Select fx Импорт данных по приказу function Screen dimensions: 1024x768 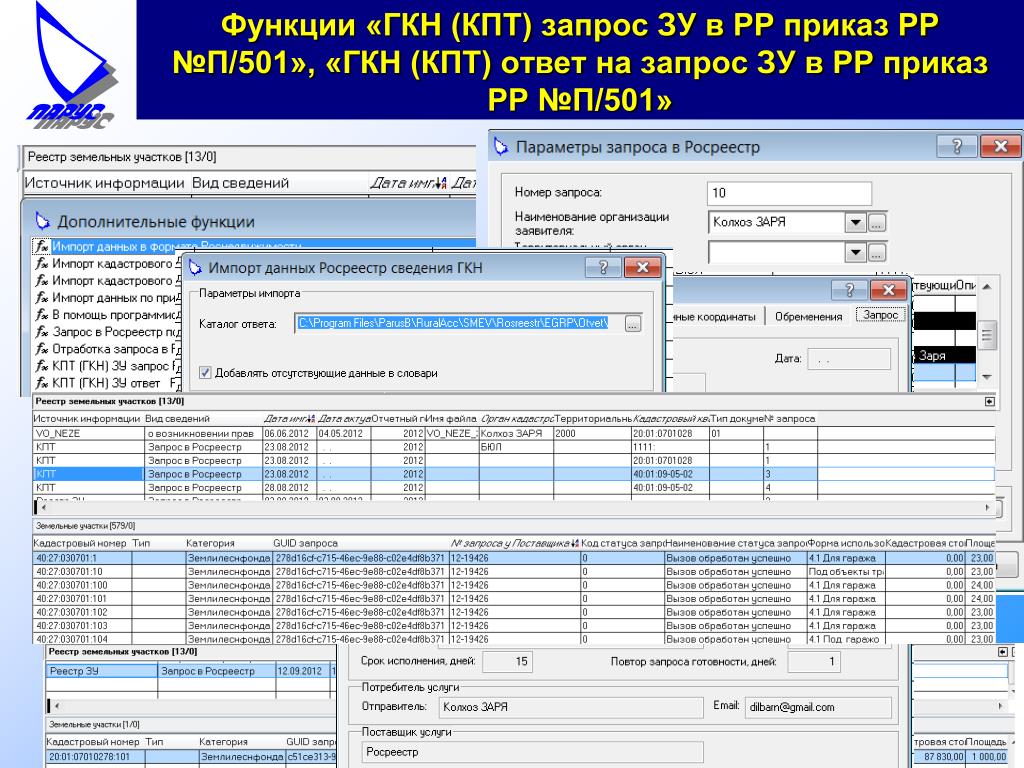tap(108, 298)
